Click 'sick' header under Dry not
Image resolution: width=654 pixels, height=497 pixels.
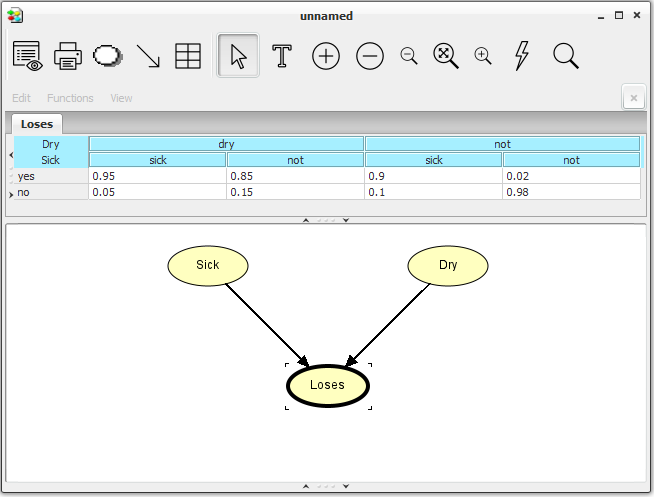(x=433, y=160)
